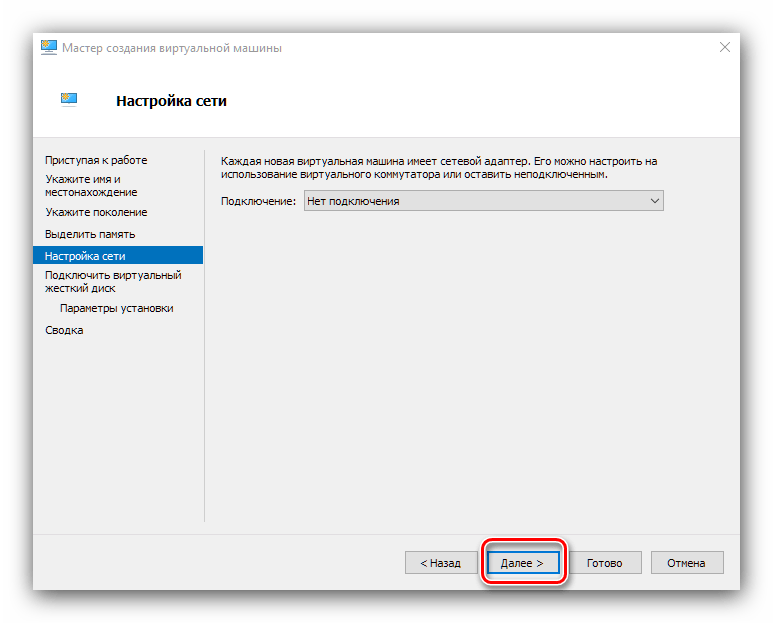Open the Подключение dropdown list
This screenshot has height=623, width=773.
484,201
